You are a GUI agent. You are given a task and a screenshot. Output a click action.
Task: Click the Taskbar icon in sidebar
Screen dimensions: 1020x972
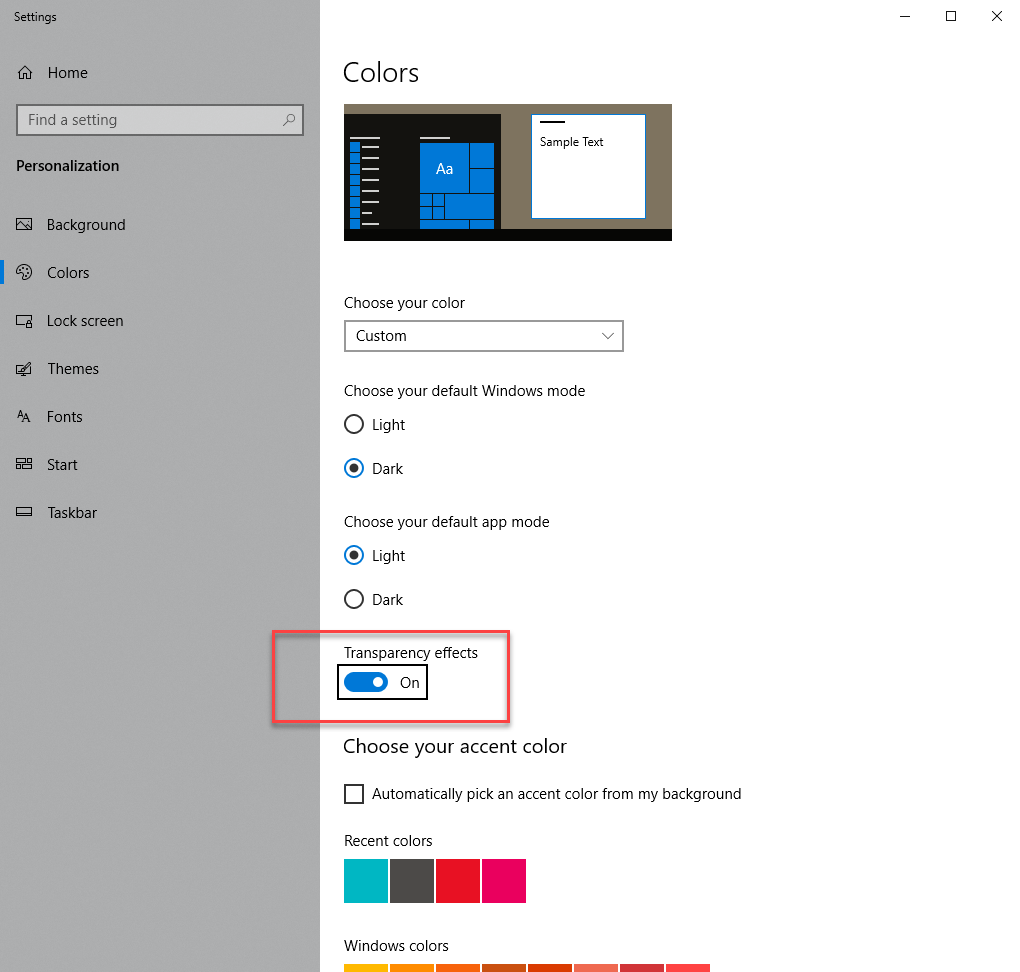point(25,513)
